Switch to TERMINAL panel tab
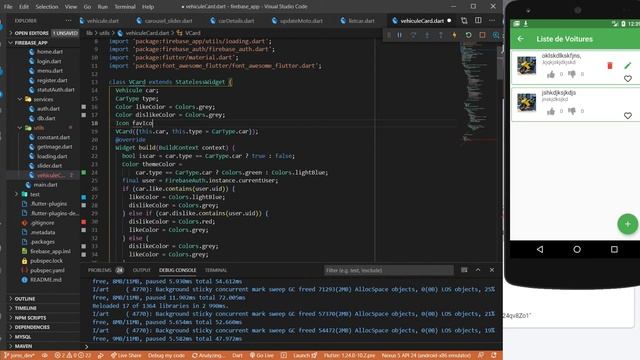 pos(216,270)
